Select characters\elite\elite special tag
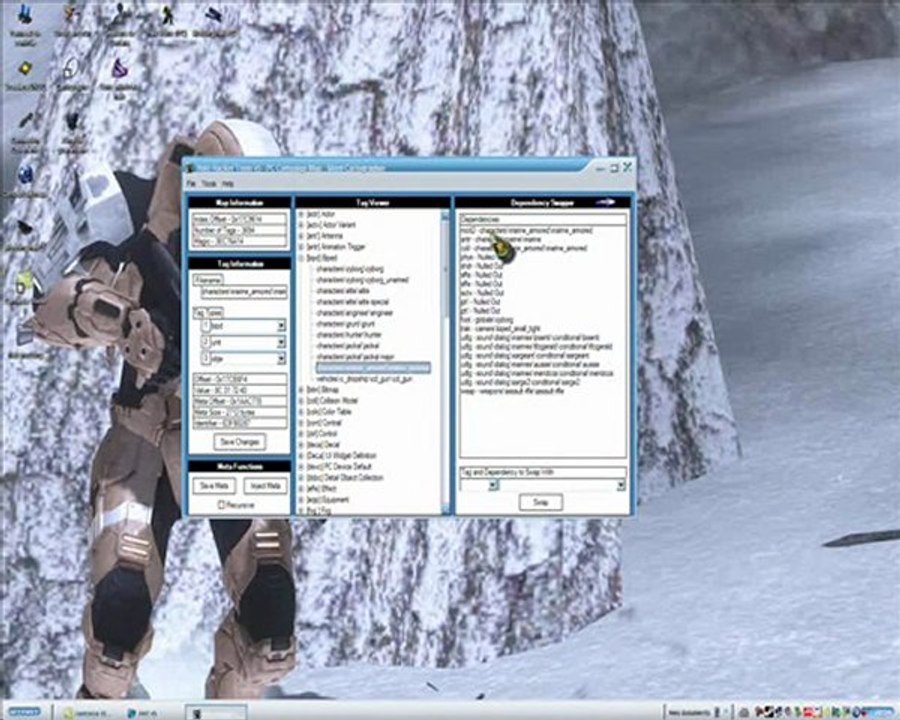 click(352, 302)
